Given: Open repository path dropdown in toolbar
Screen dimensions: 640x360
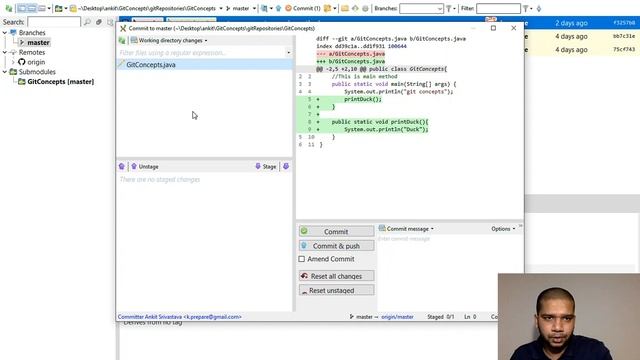Looking at the screenshot, I should [221, 8].
